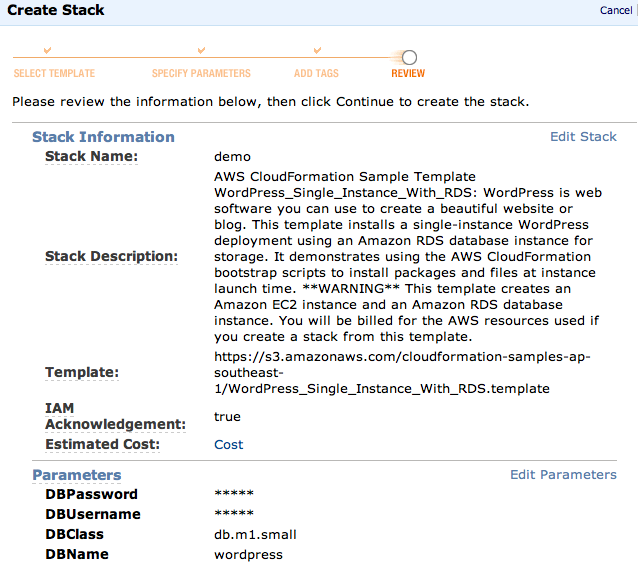The image size is (638, 569).
Task: Click checkmark above Select Template
Action: pos(48,50)
